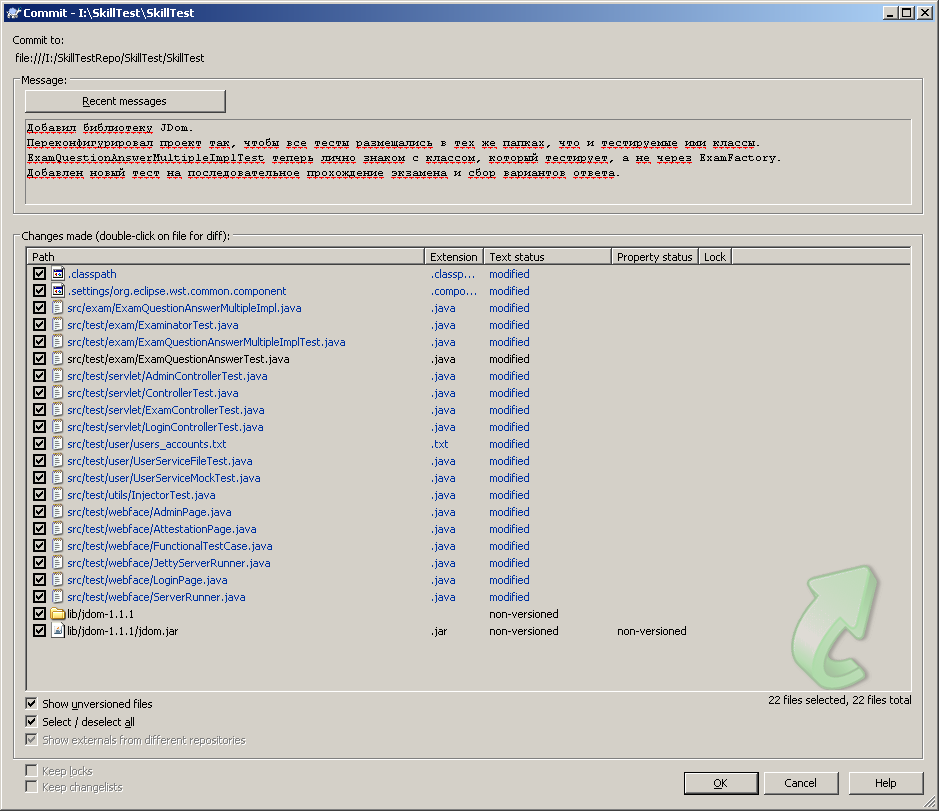Click the application icon in the title bar
This screenshot has height=811, width=939.
pos(13,12)
